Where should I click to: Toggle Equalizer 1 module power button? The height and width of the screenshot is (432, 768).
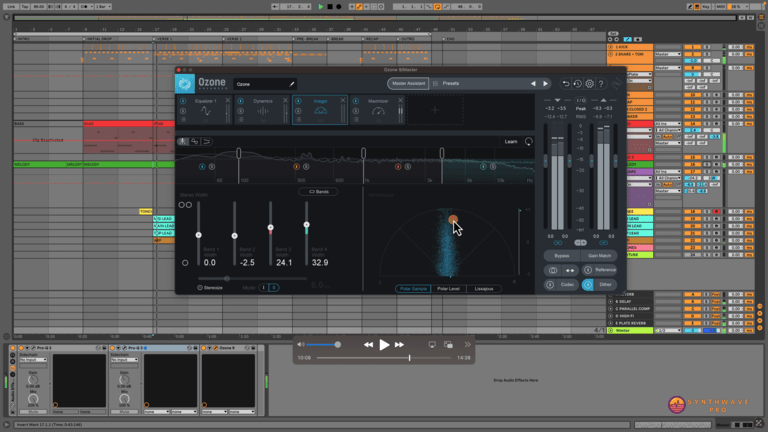pos(183,101)
